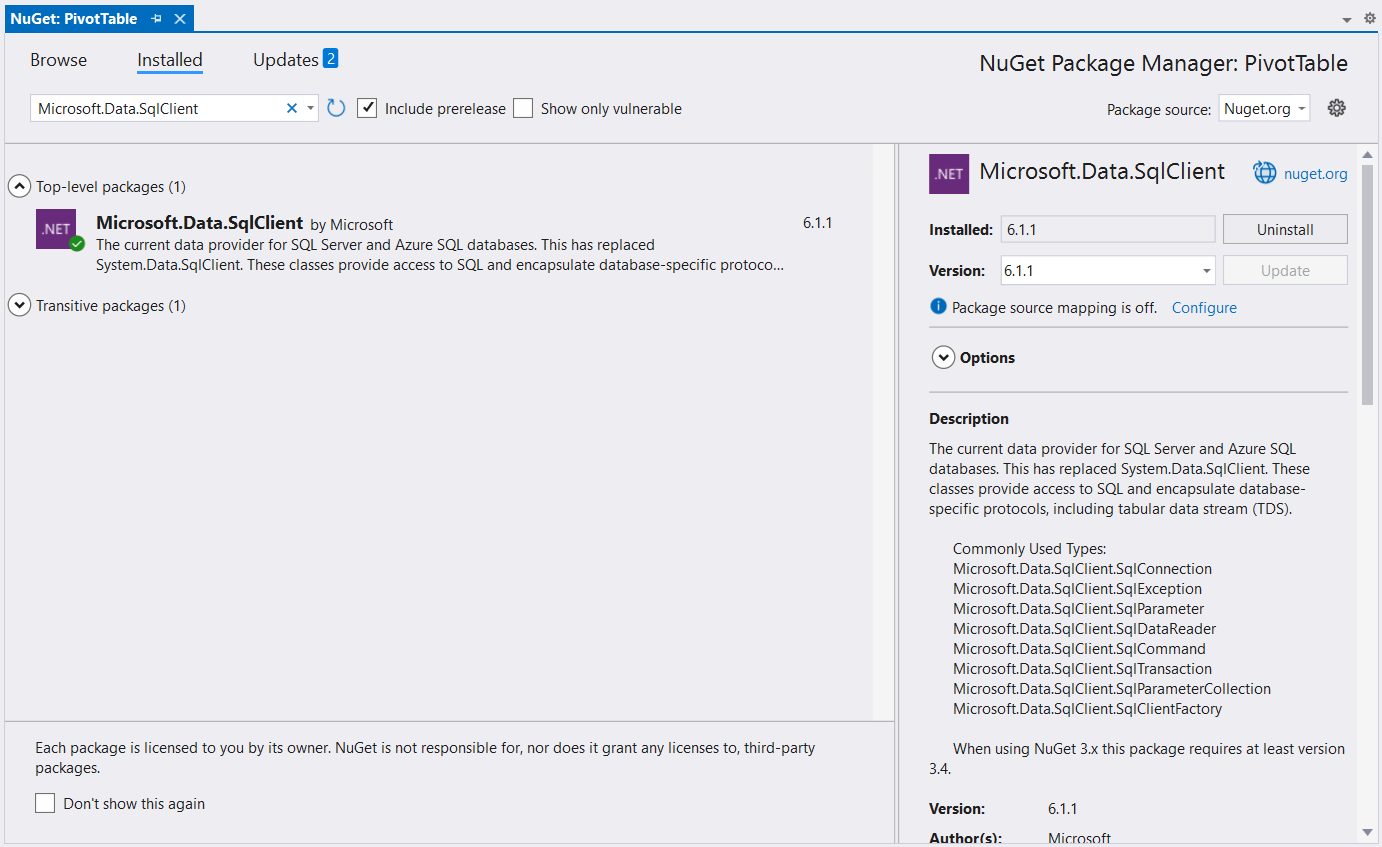Image resolution: width=1382 pixels, height=847 pixels.
Task: Pin the NuGet: PivotTable tab
Action: (x=157, y=19)
